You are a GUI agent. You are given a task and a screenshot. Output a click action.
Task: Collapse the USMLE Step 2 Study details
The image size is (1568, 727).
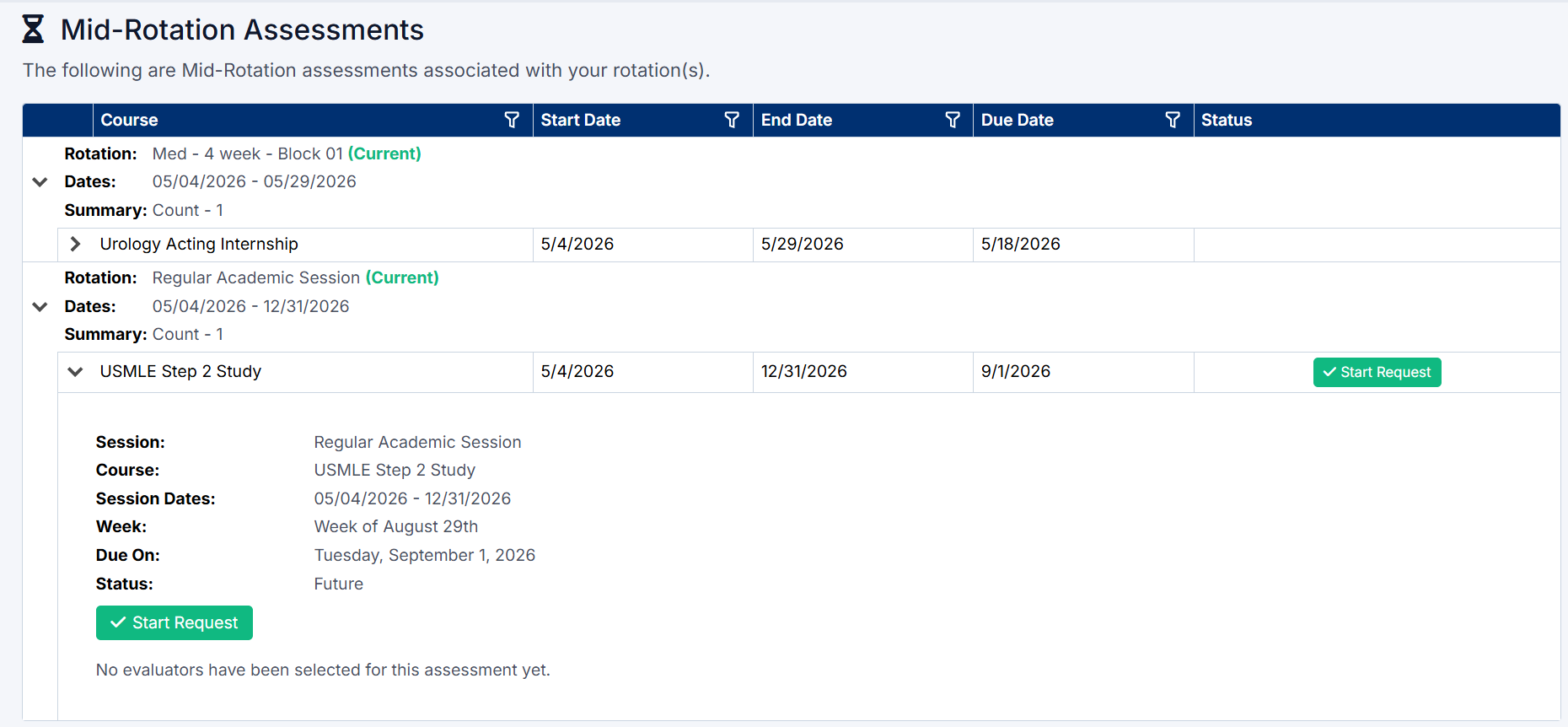(x=76, y=372)
